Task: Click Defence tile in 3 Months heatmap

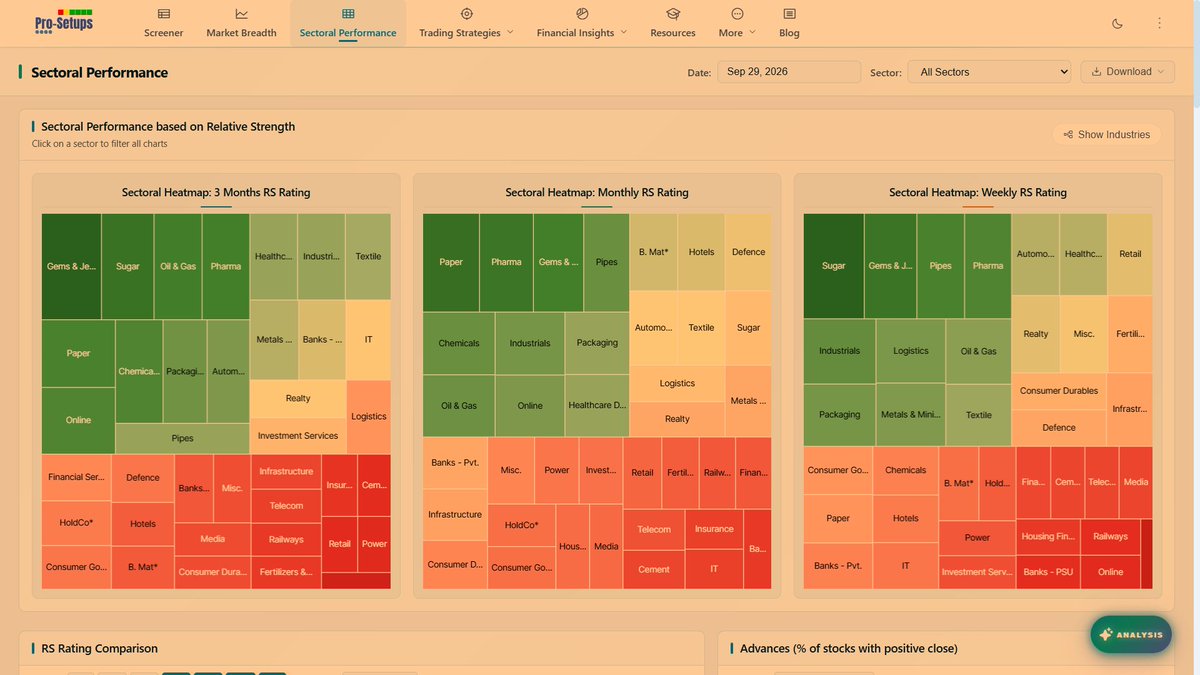Action: coord(143,478)
